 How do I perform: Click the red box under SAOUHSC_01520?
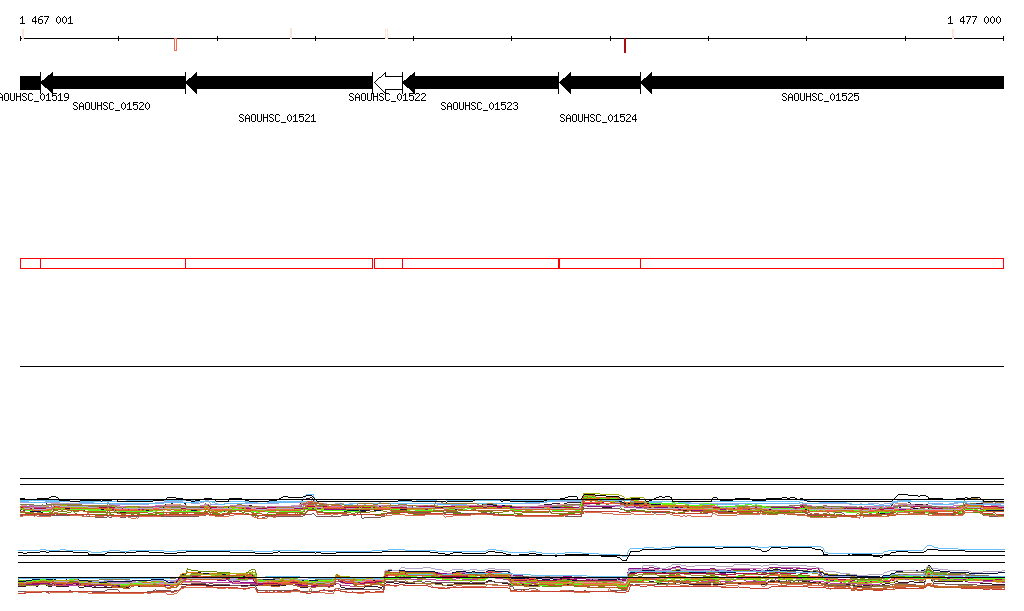[113, 264]
